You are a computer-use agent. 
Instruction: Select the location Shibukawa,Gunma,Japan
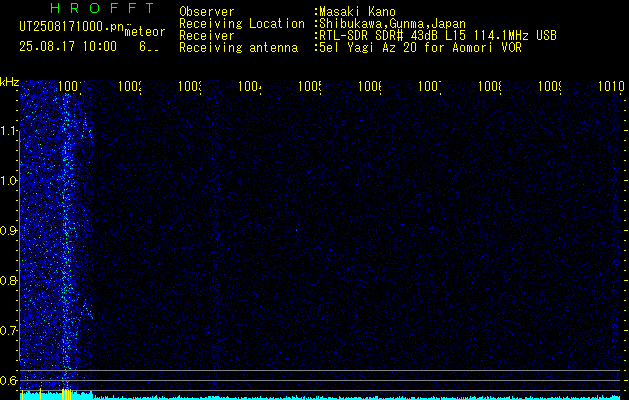click(392, 24)
